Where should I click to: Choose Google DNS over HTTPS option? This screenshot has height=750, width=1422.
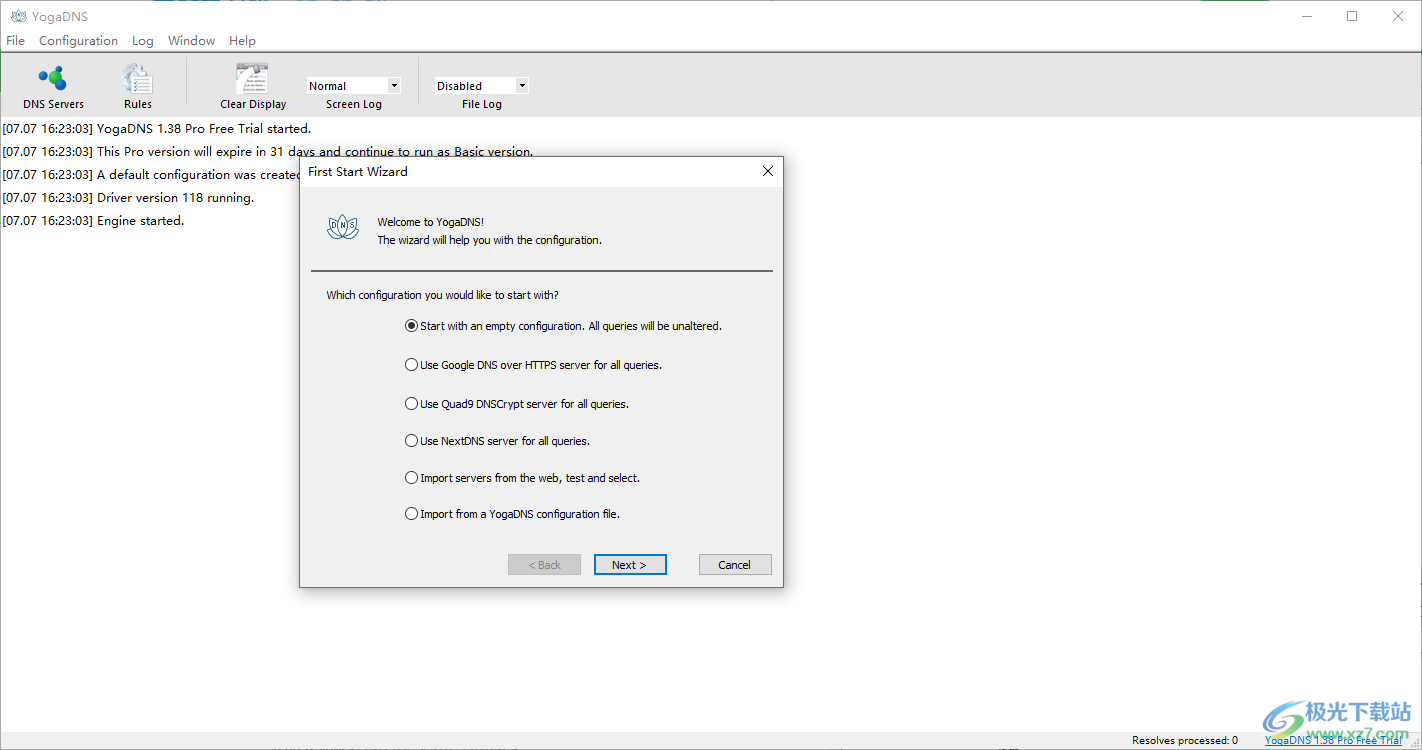click(x=533, y=365)
